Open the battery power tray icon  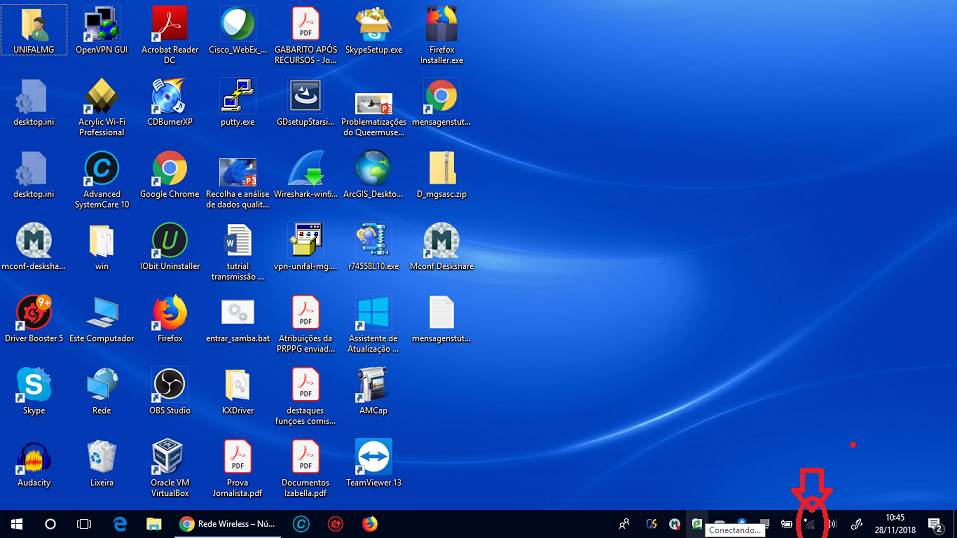(787, 524)
